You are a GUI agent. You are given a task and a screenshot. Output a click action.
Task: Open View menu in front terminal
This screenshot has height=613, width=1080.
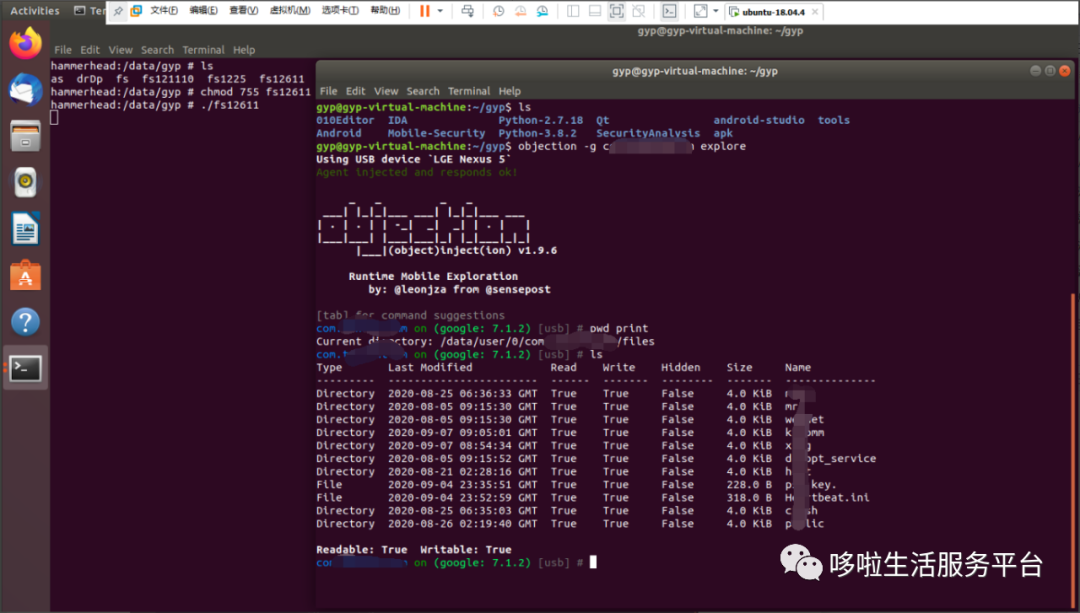386,91
